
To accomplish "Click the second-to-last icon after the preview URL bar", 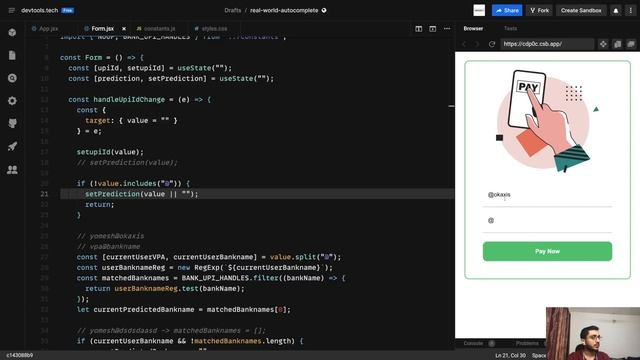I will [617, 44].
